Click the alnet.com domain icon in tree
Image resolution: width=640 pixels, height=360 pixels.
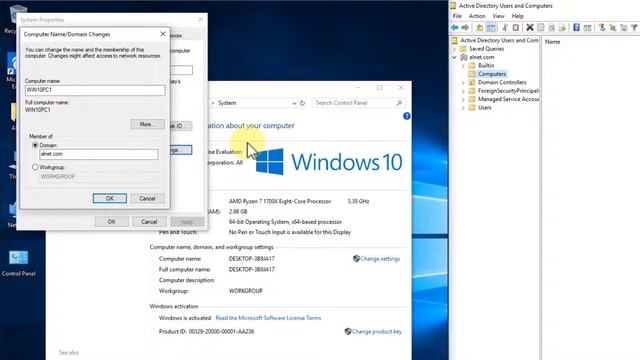coord(464,57)
